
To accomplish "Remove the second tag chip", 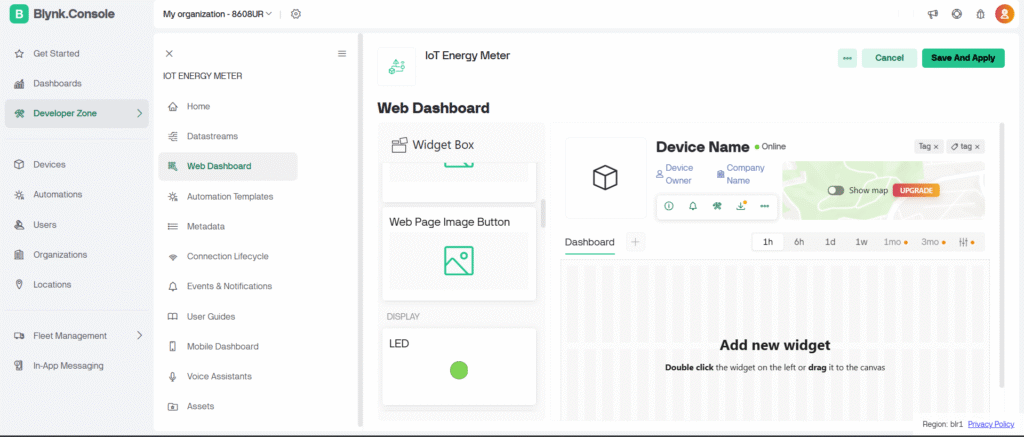I will 978,147.
